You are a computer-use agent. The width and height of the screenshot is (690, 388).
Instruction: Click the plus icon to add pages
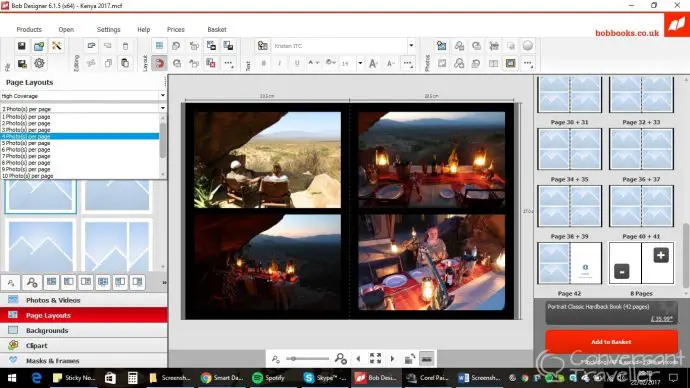click(x=661, y=255)
